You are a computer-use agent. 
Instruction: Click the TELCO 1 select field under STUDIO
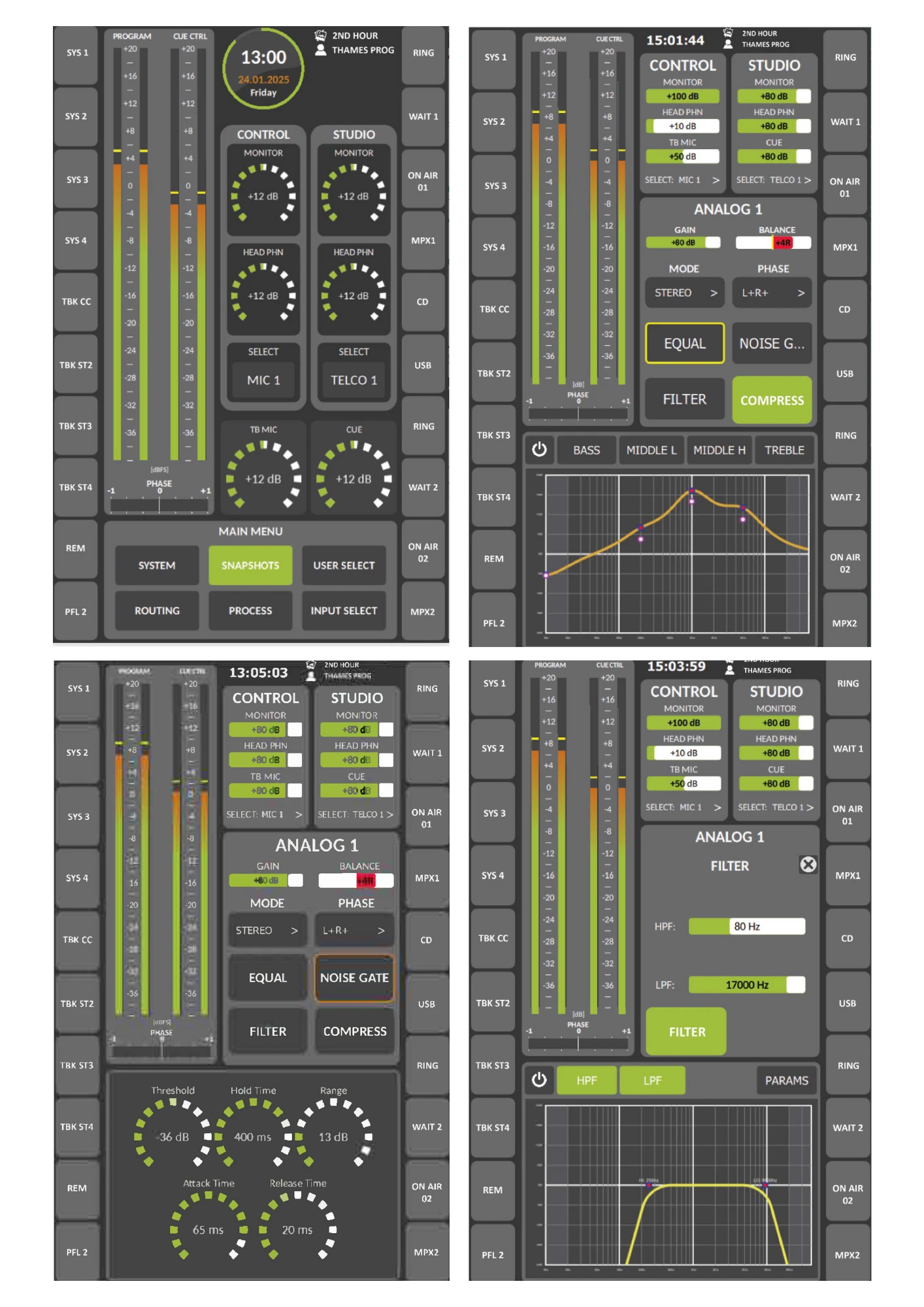[x=354, y=380]
